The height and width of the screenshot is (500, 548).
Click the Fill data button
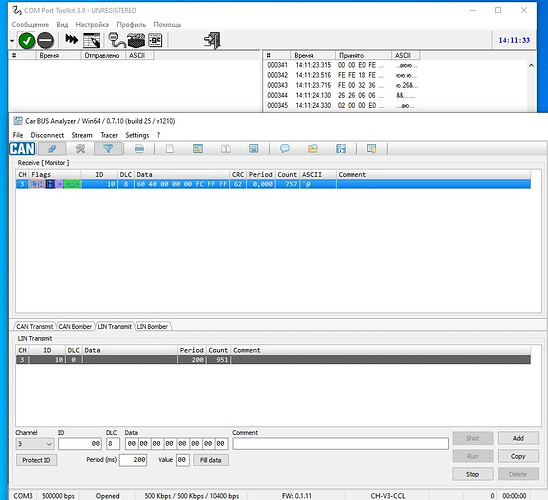point(211,460)
